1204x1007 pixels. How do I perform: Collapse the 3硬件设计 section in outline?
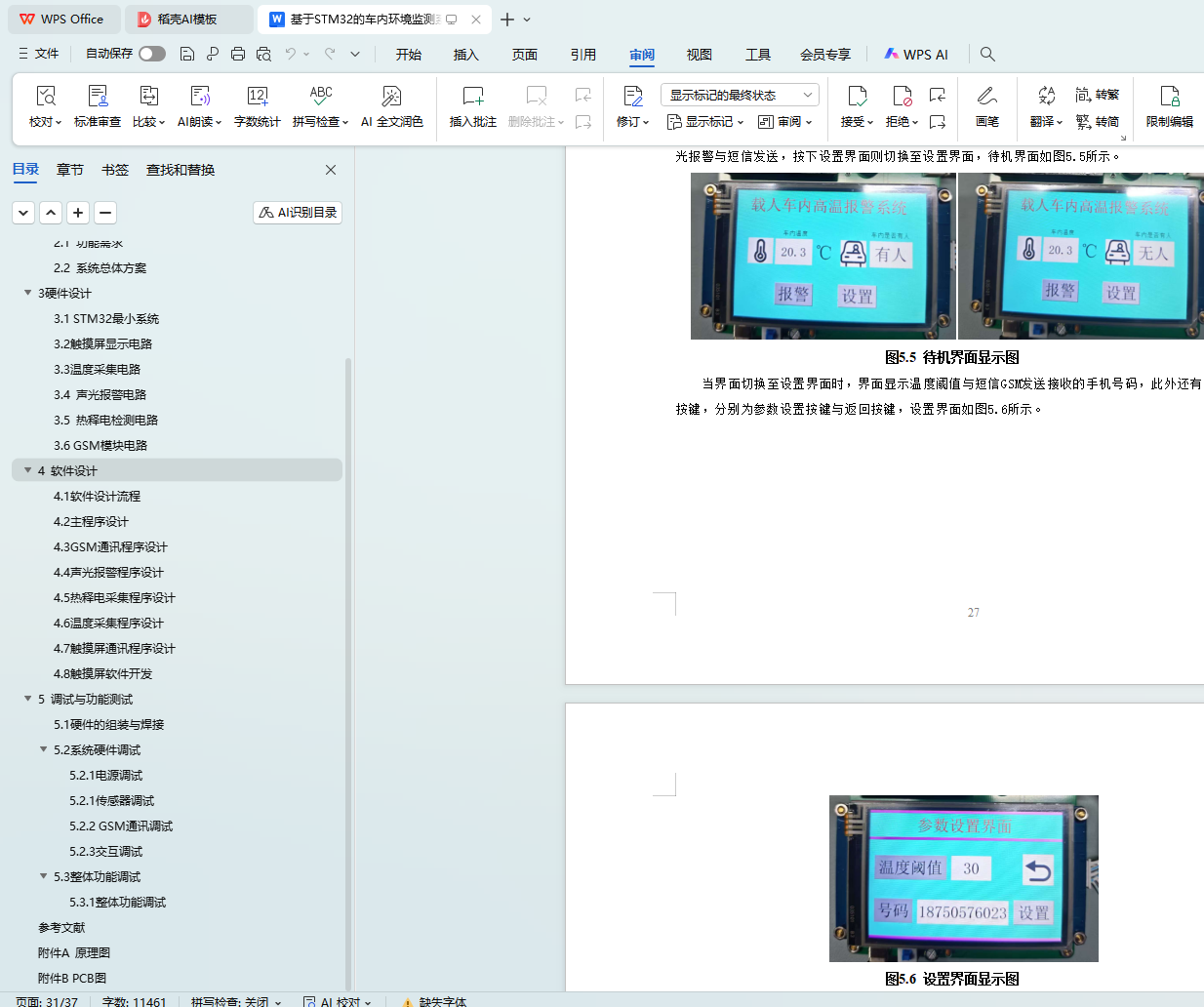pyautogui.click(x=27, y=293)
